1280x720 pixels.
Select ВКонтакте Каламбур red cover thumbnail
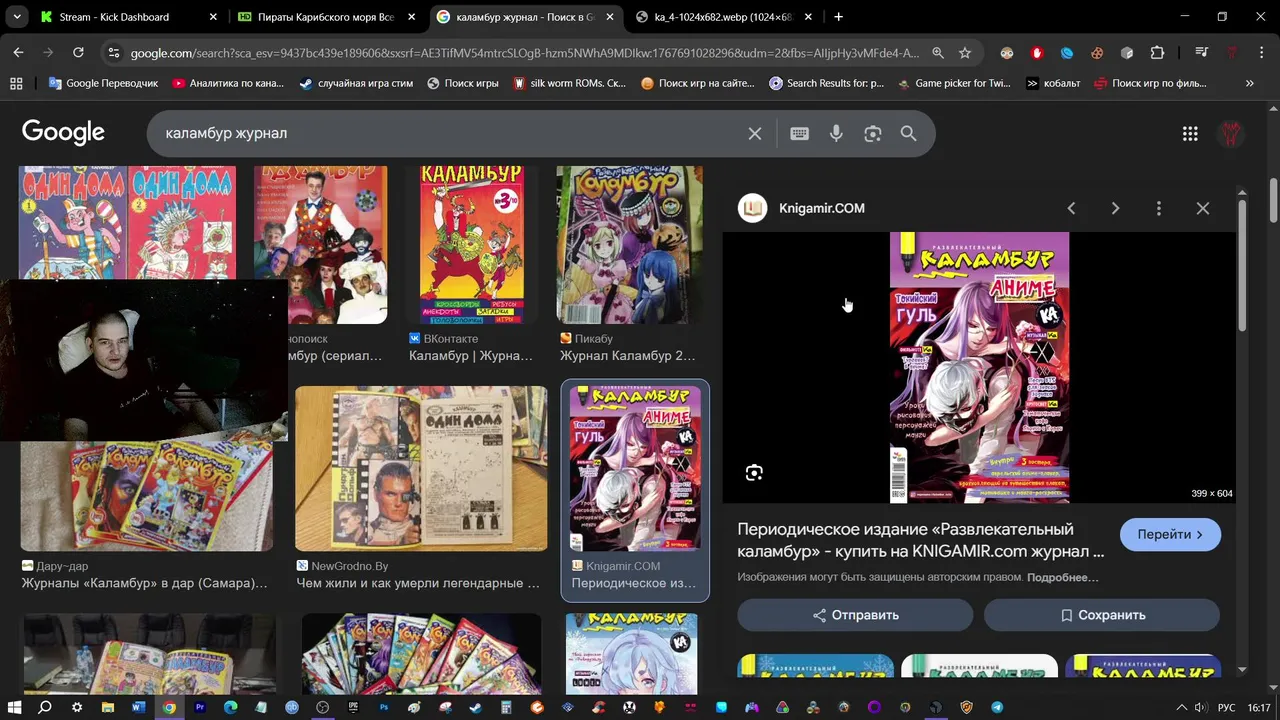[x=471, y=245]
